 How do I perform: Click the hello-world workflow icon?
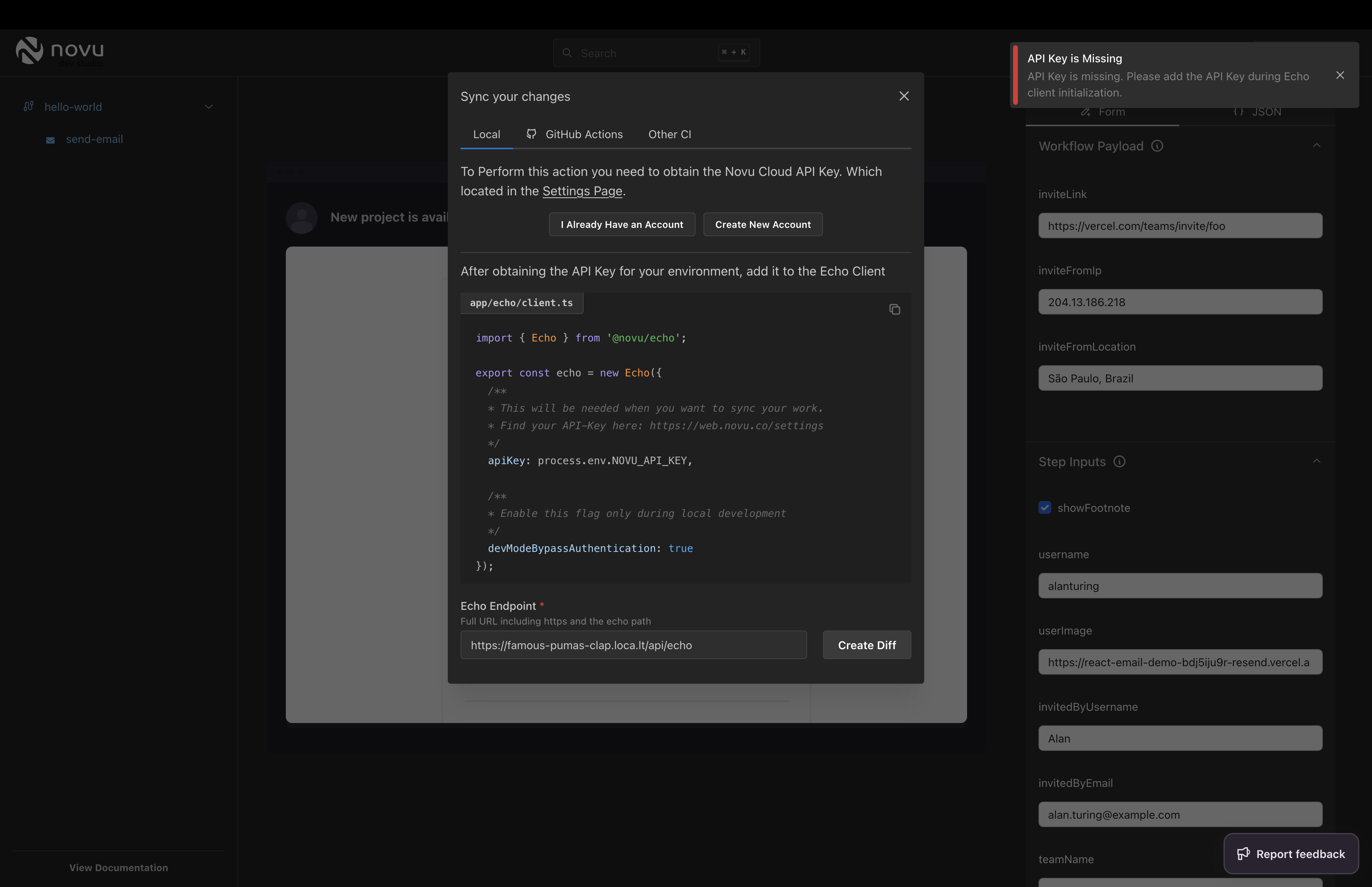[28, 106]
